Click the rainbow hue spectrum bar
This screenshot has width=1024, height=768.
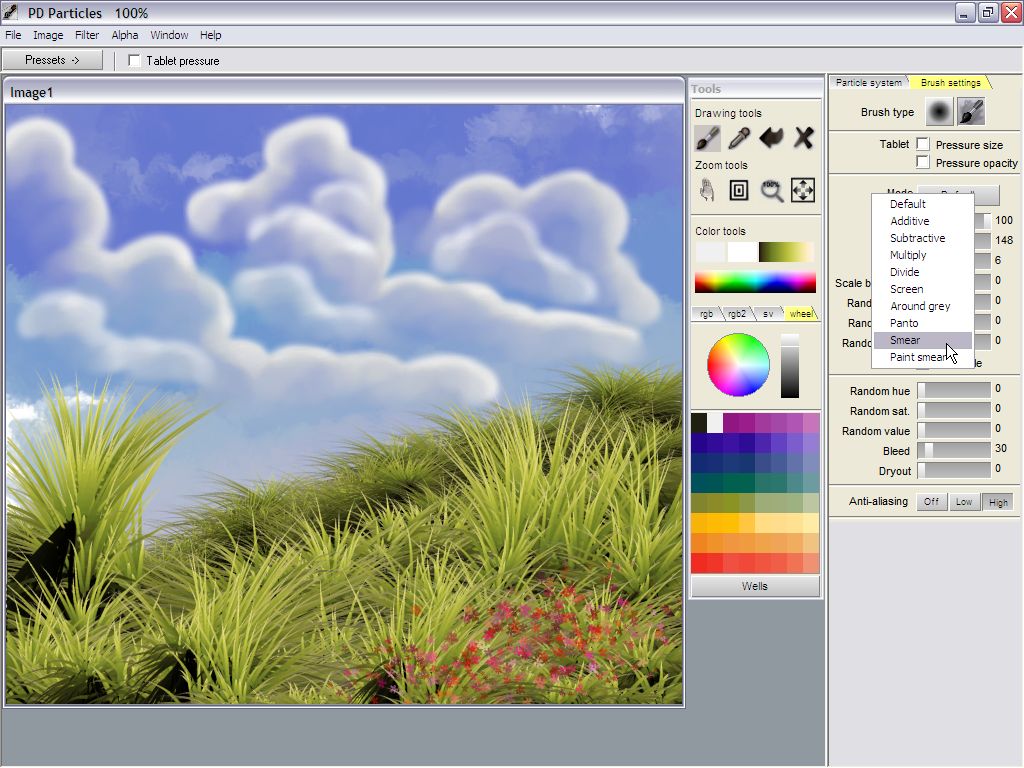coord(755,282)
